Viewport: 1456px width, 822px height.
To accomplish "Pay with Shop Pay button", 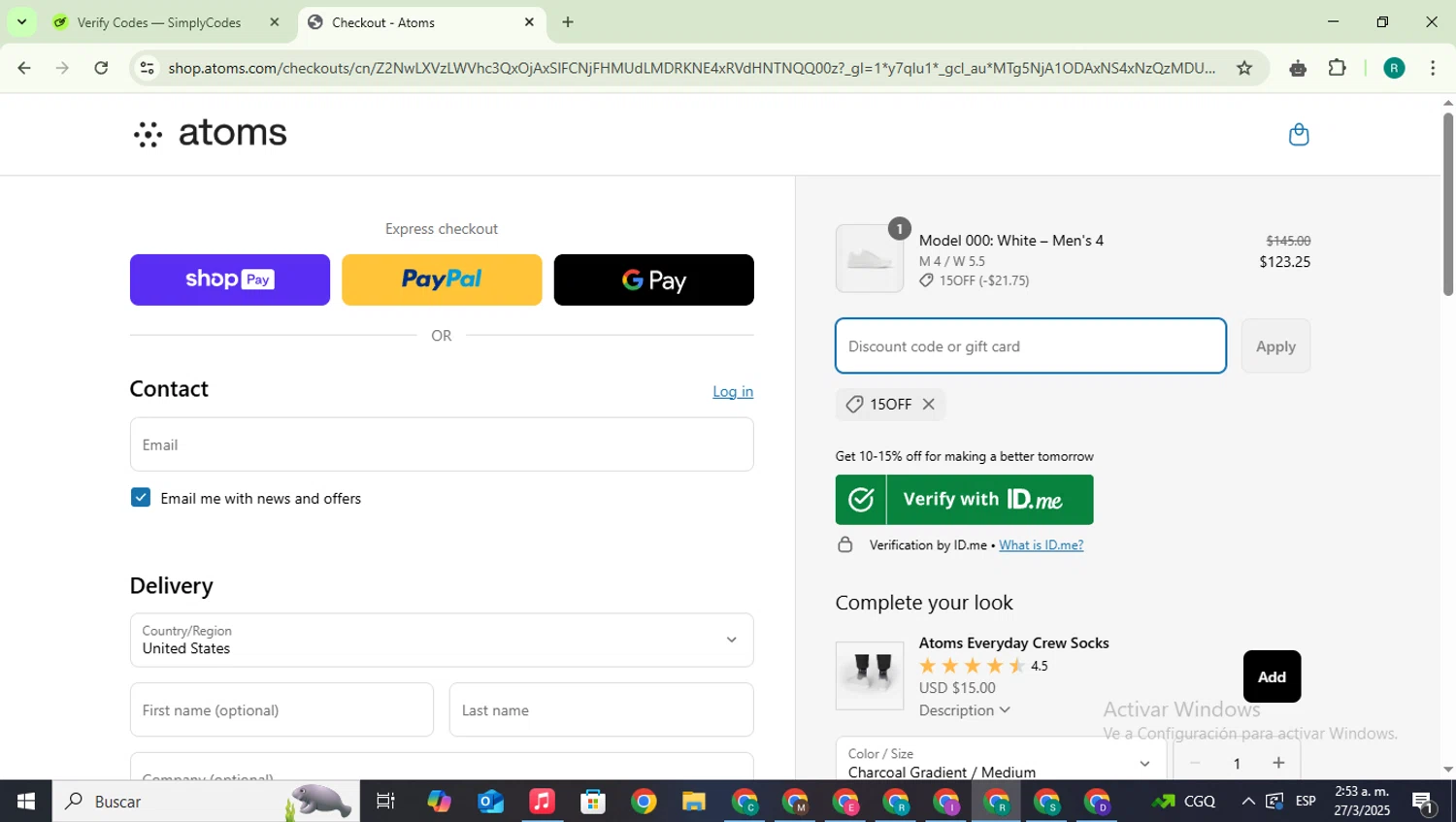I will (230, 279).
